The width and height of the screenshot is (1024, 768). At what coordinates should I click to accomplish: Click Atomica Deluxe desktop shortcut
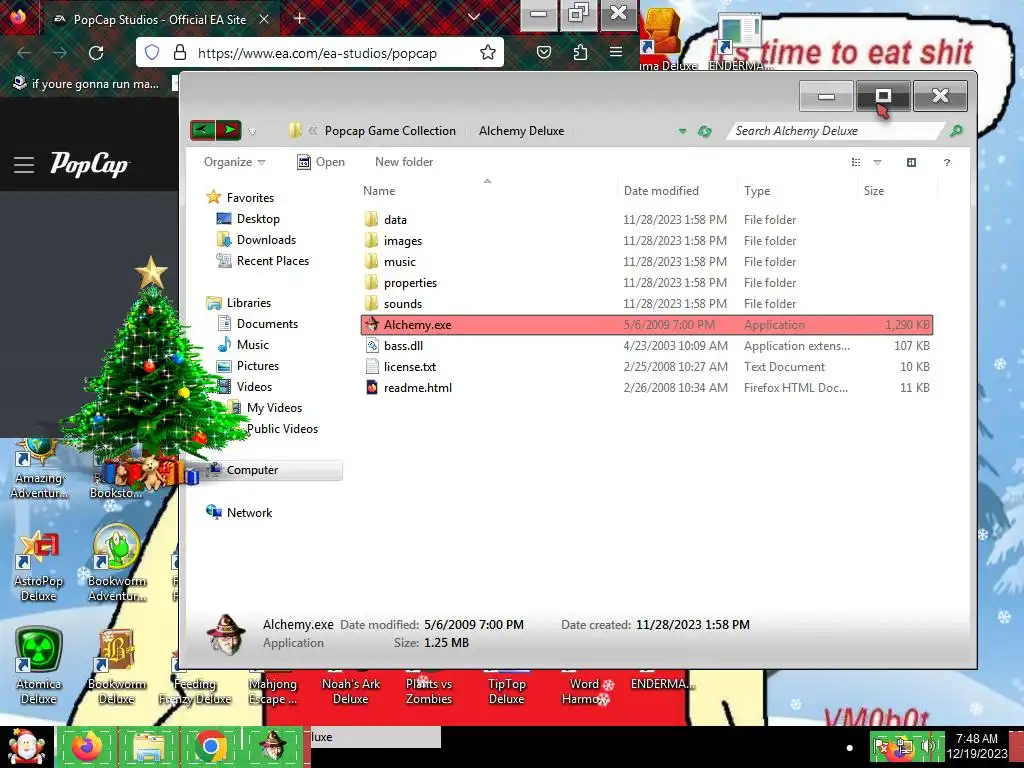pos(39,666)
